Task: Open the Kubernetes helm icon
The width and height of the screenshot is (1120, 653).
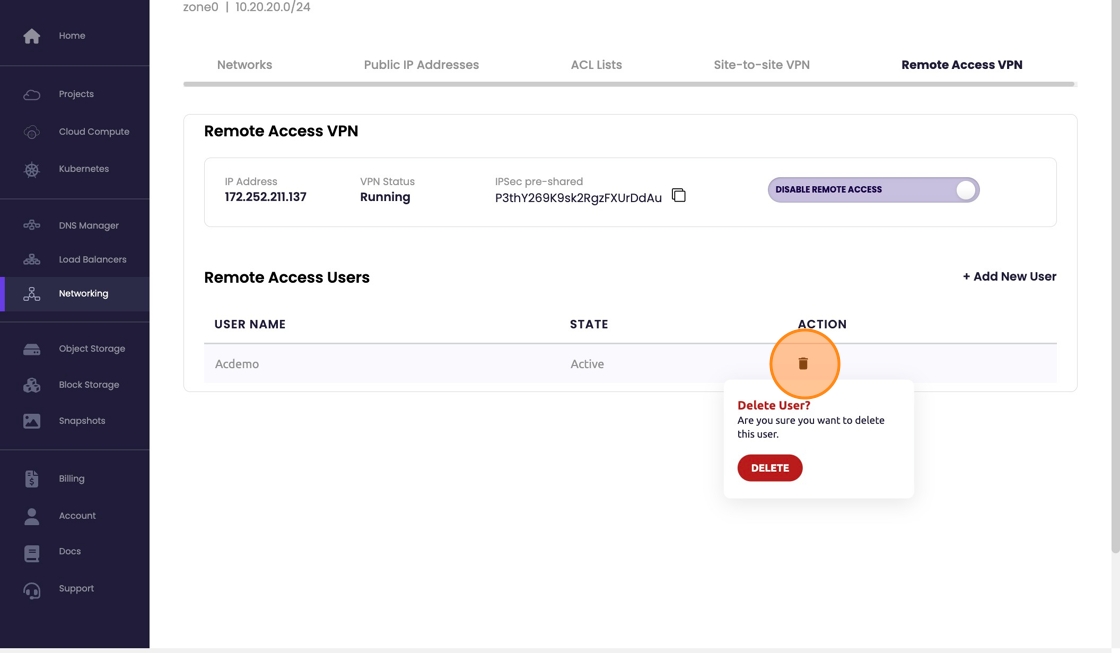Action: [x=32, y=170]
